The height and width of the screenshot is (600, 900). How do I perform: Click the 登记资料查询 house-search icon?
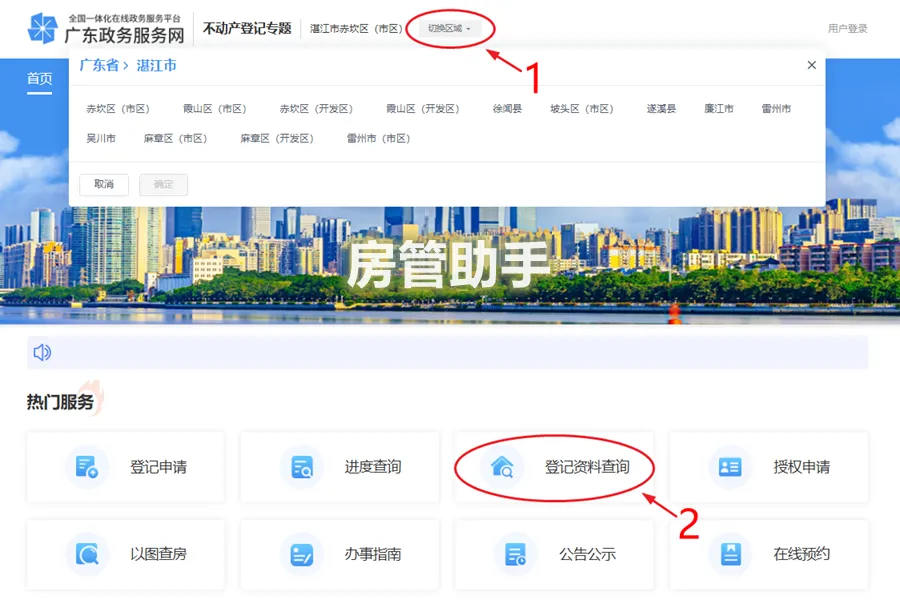(x=502, y=467)
